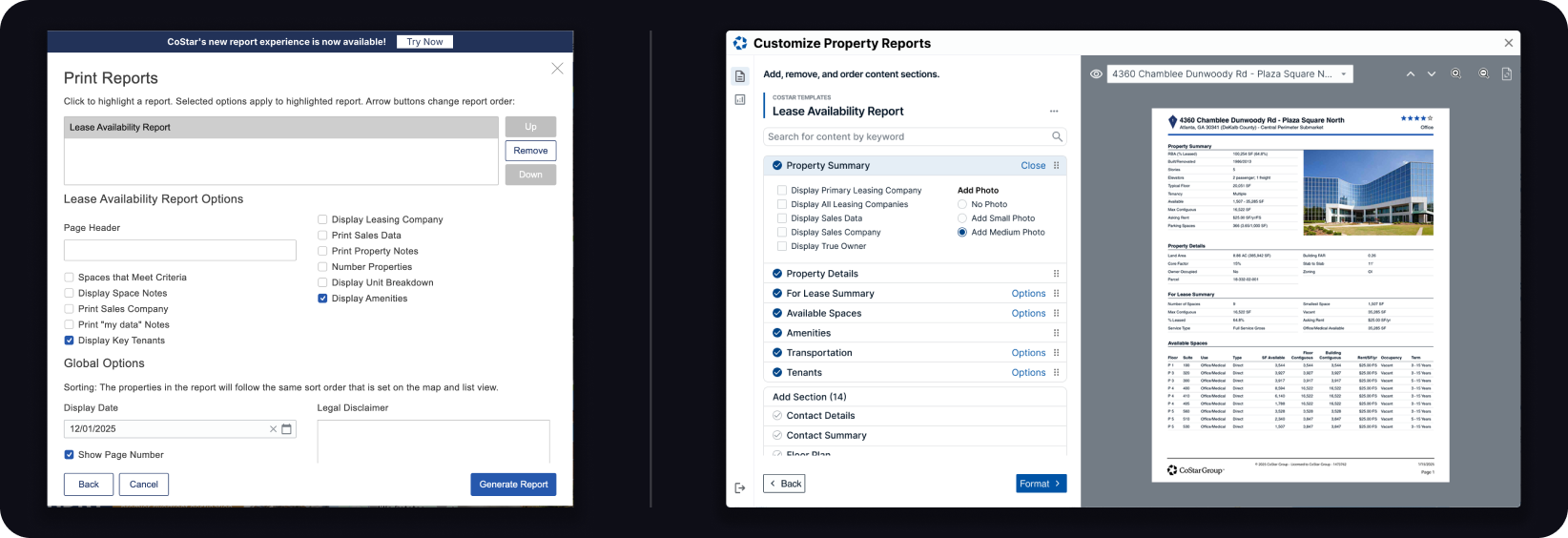Viewport: 1568px width, 538px height.
Task: Open the calendar picker for Display Date
Action: tap(286, 429)
